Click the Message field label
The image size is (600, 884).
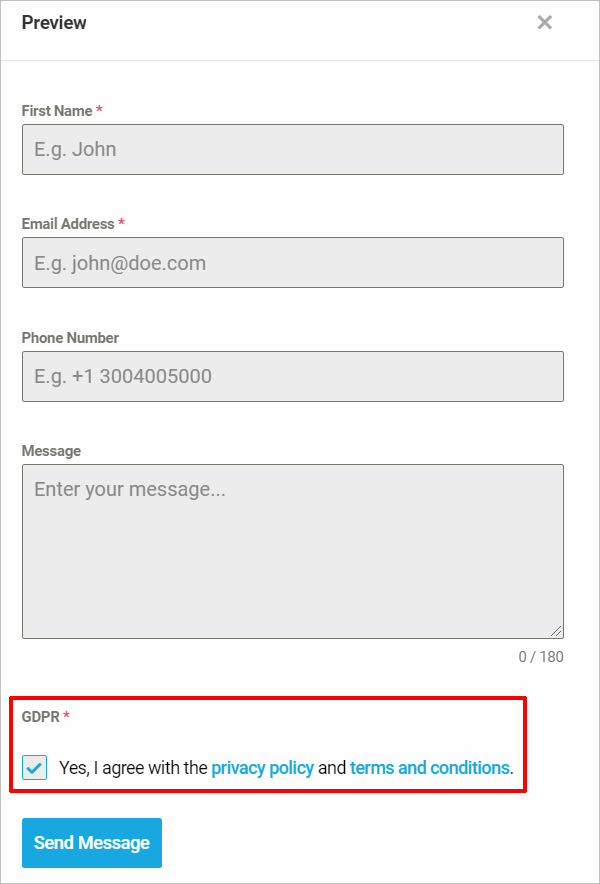tap(51, 451)
